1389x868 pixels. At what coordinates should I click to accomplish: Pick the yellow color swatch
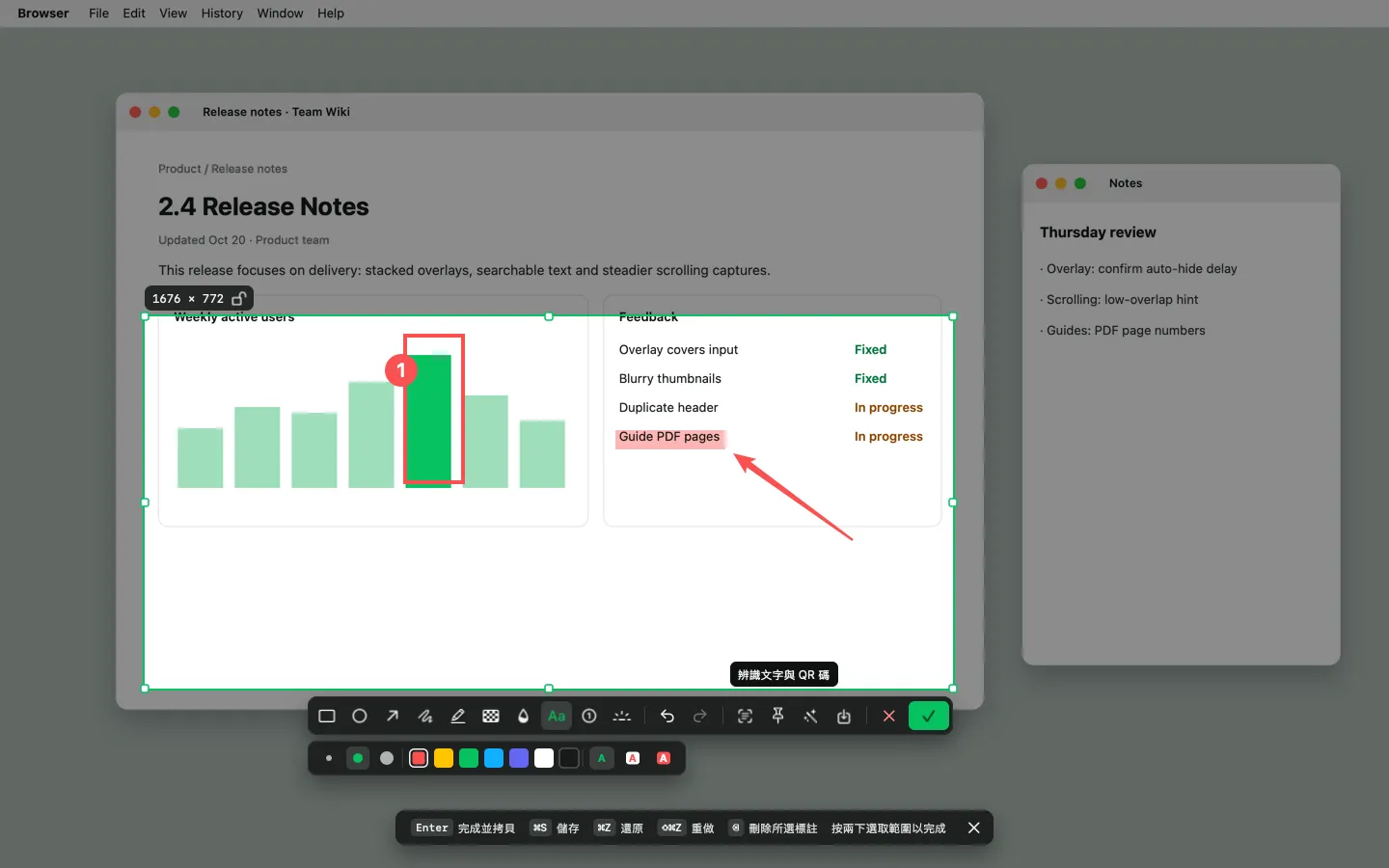tap(444, 759)
